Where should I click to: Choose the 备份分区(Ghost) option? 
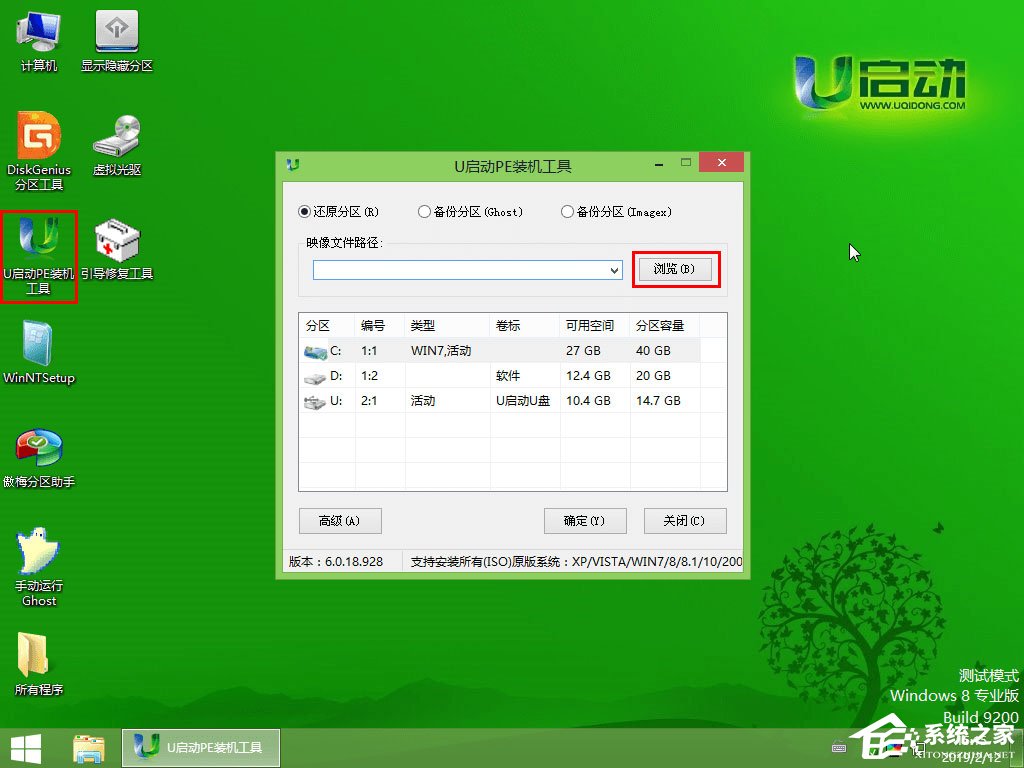[x=424, y=212]
